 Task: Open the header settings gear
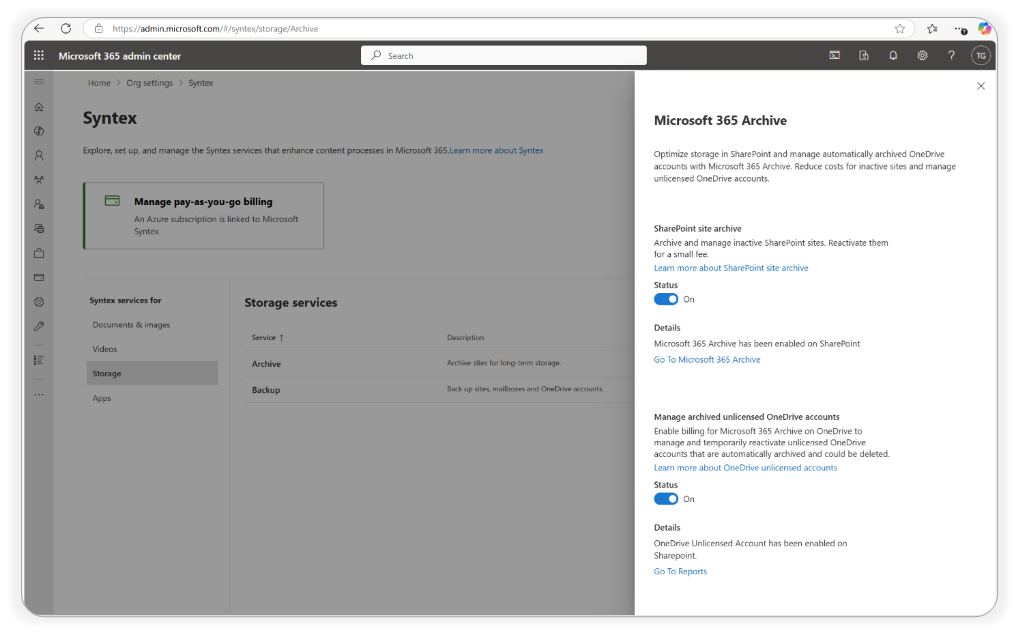pyautogui.click(x=922, y=56)
